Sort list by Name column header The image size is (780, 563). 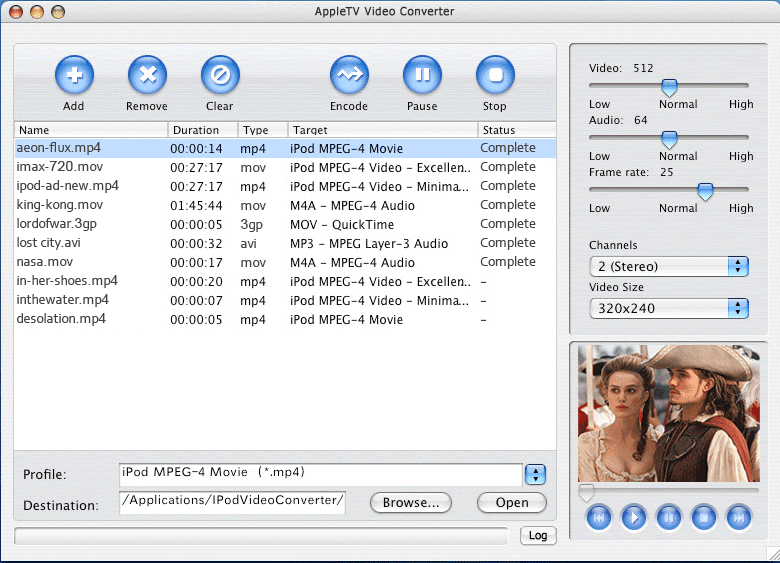click(91, 130)
